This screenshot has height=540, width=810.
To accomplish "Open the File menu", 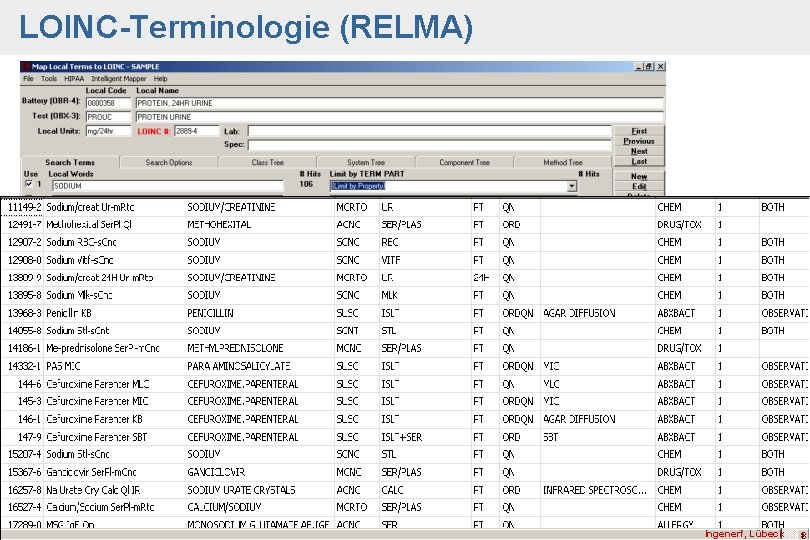I will (x=28, y=79).
